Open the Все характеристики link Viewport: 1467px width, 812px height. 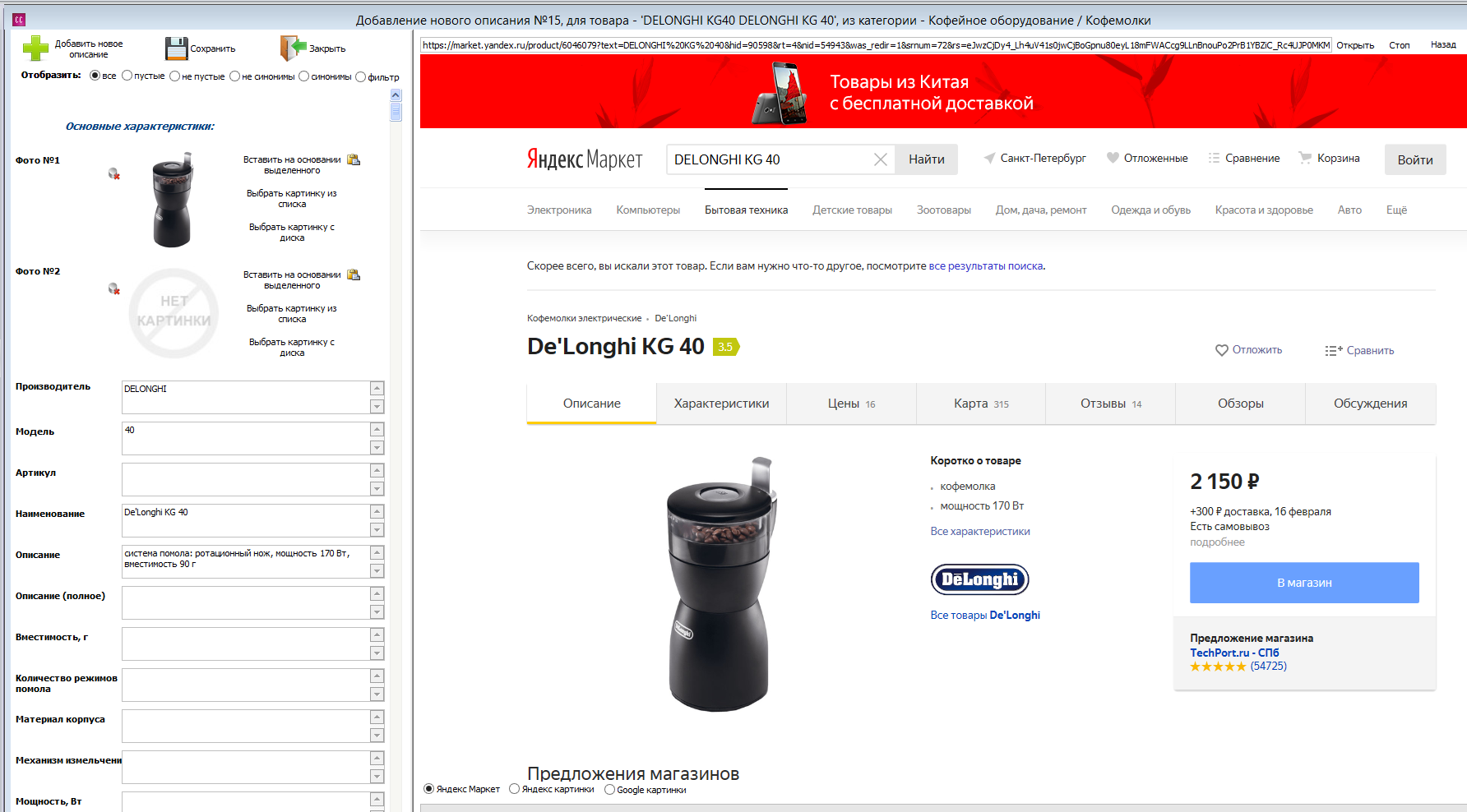[980, 532]
